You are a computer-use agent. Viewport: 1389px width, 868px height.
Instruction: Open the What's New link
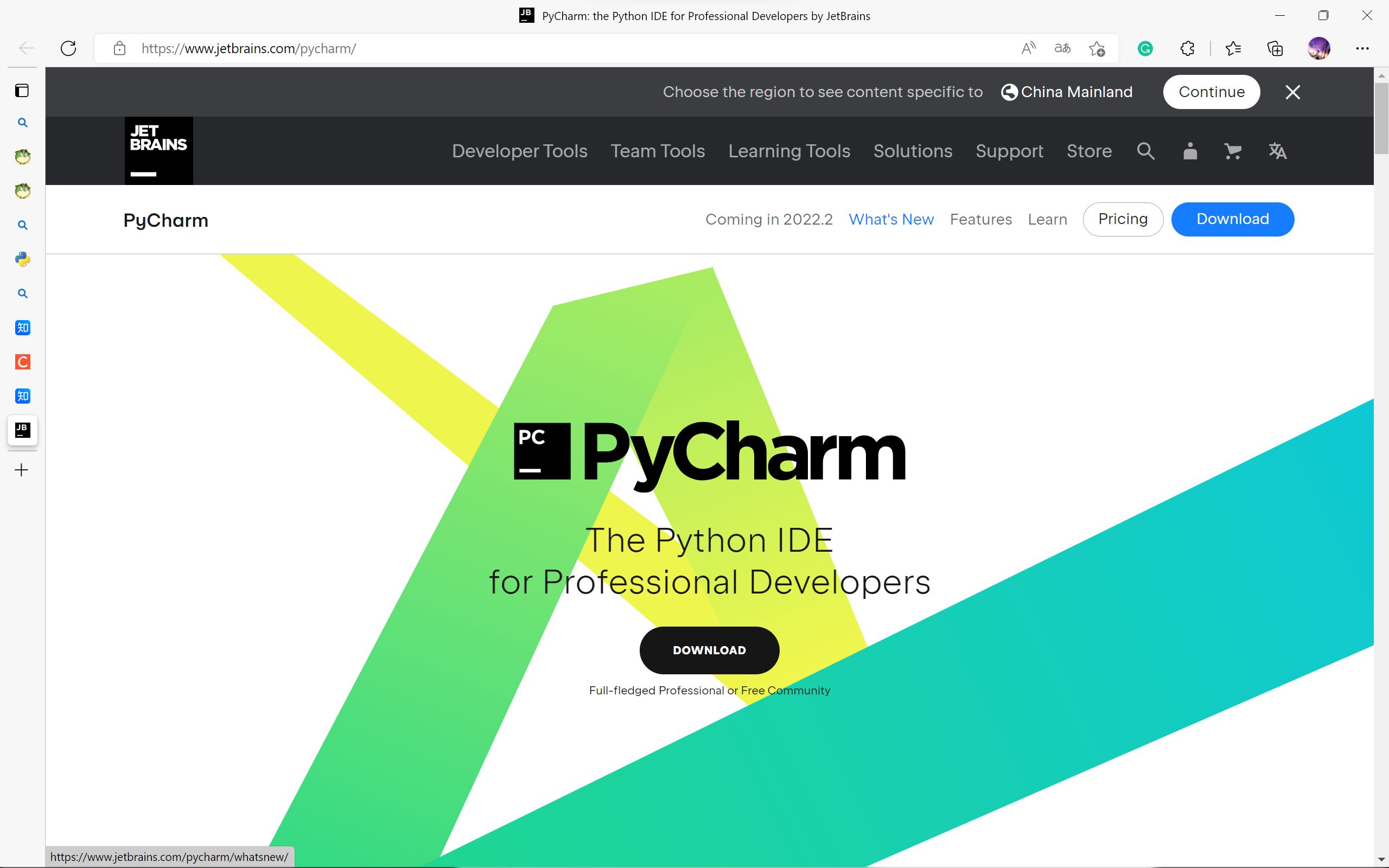point(891,219)
